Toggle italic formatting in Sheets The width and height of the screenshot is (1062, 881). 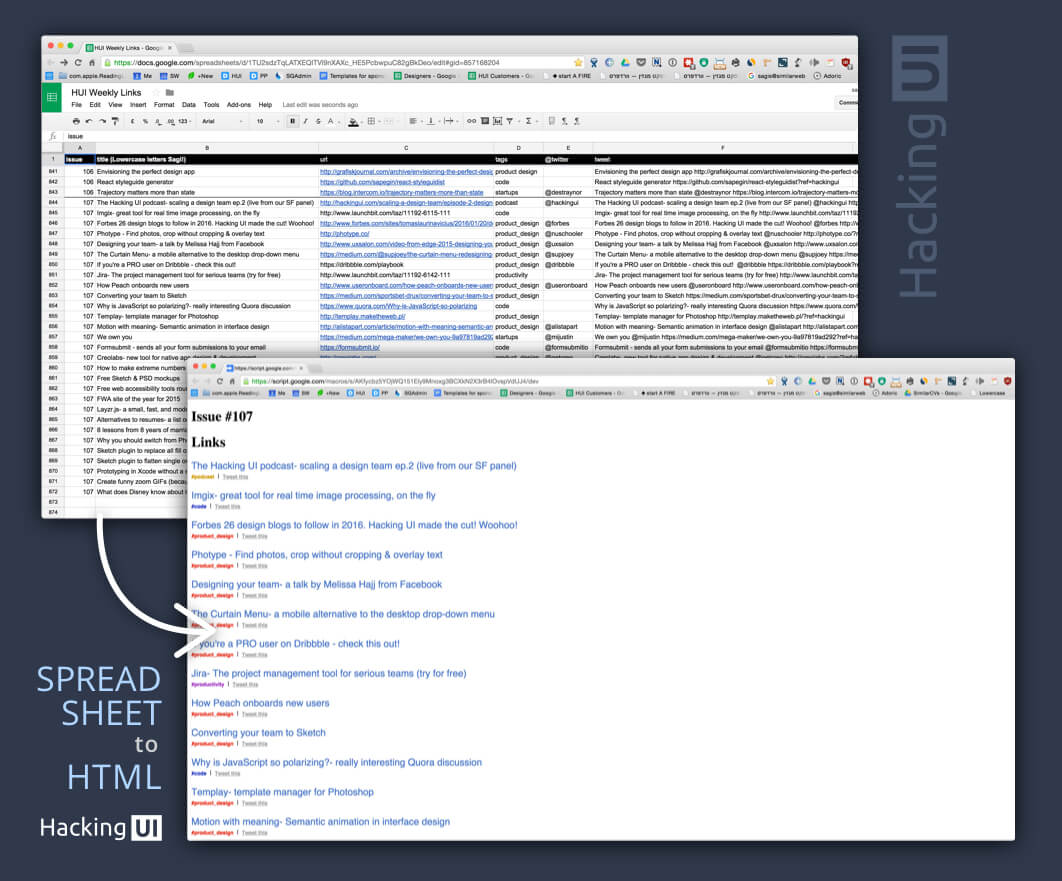[305, 121]
